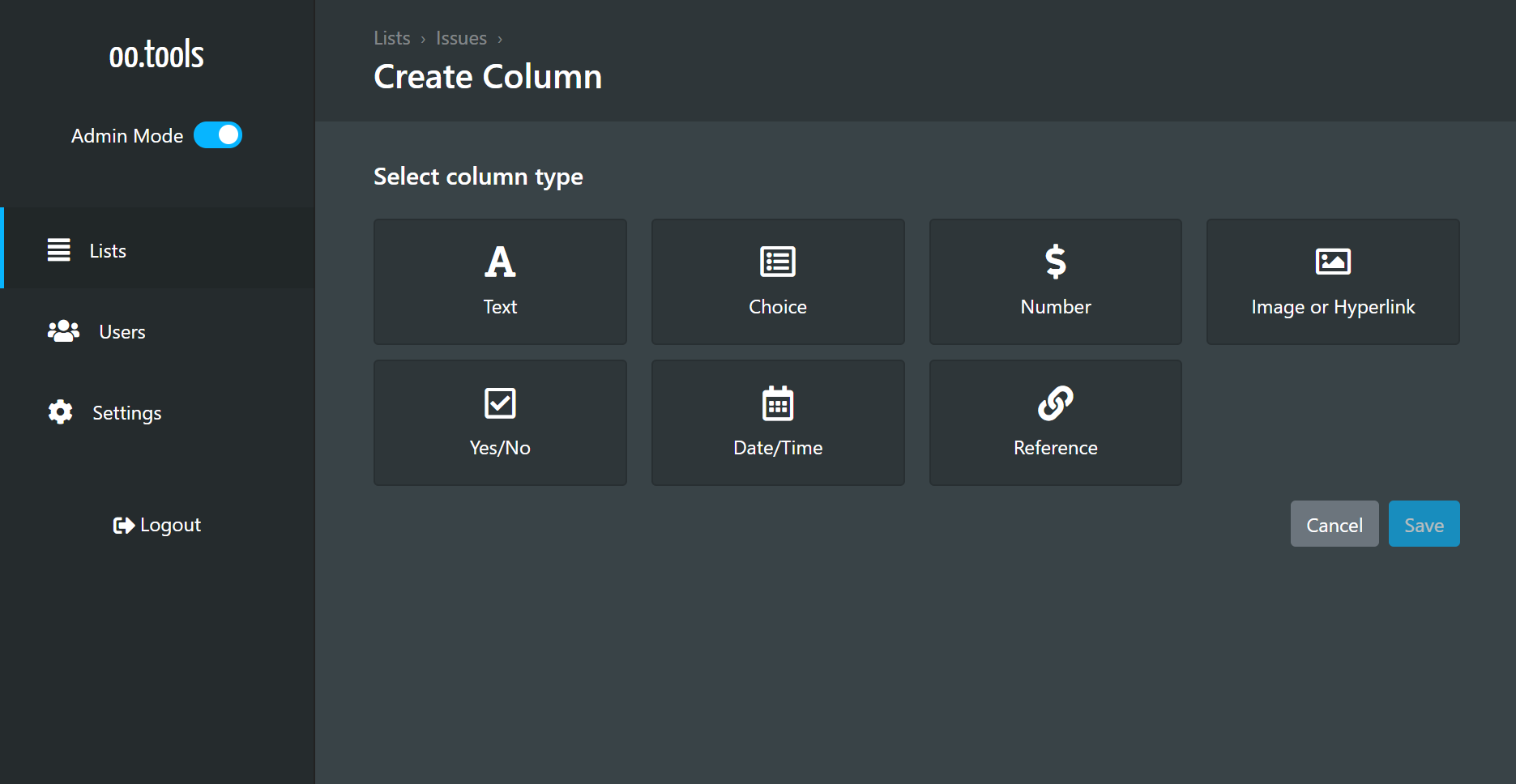The image size is (1516, 784).
Task: Click the Lists menu icon in sidebar
Action: point(58,250)
